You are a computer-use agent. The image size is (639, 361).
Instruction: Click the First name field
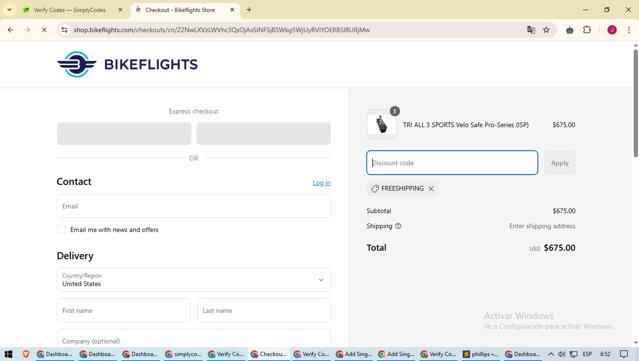tap(123, 310)
